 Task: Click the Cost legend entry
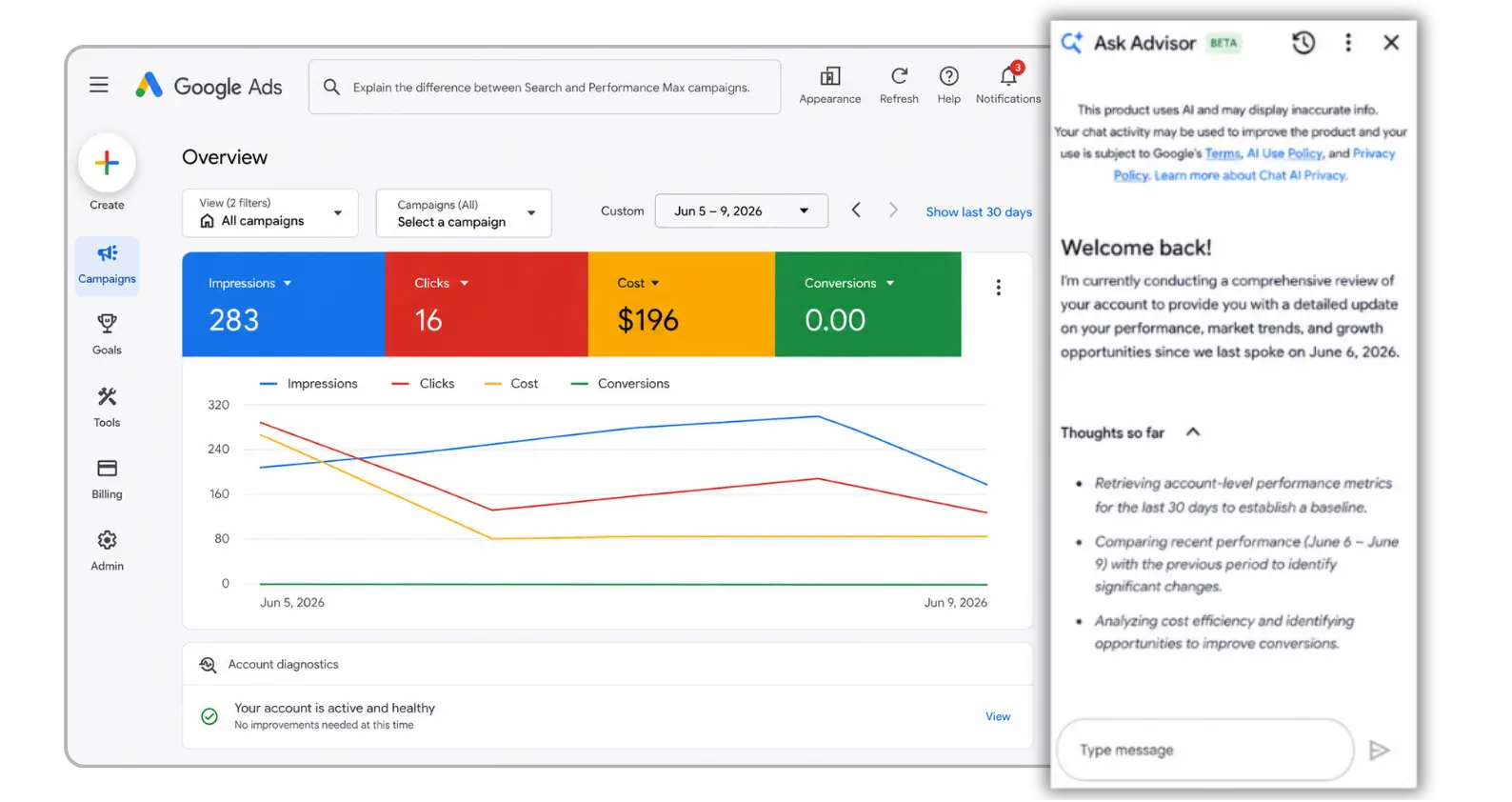[x=511, y=384]
